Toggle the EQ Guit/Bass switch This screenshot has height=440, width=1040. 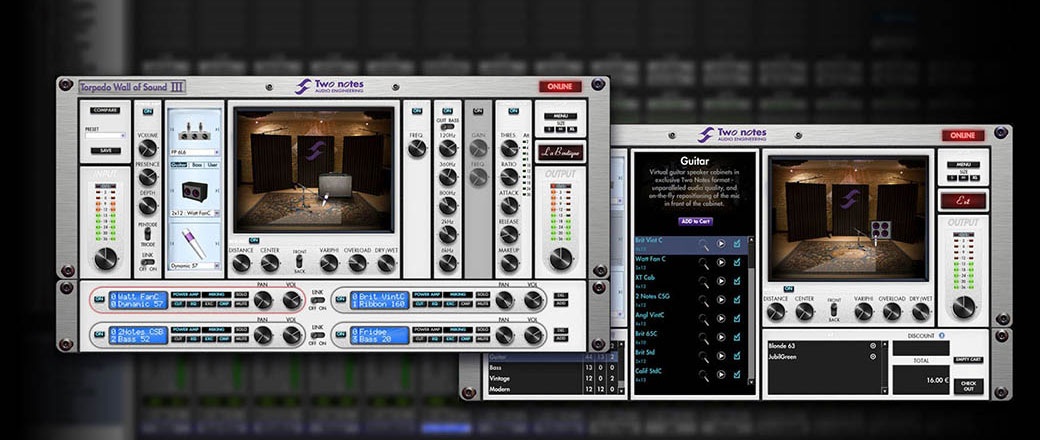448,127
